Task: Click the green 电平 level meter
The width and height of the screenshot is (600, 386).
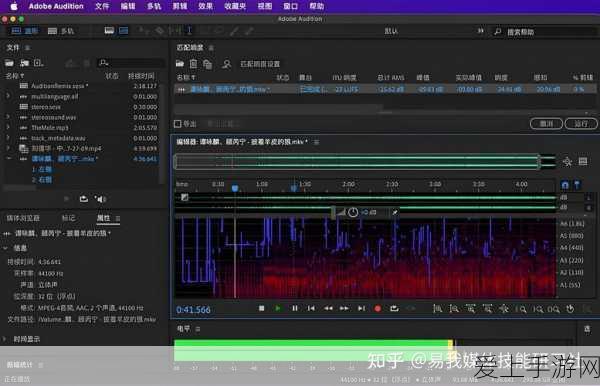Action: [x=313, y=350]
